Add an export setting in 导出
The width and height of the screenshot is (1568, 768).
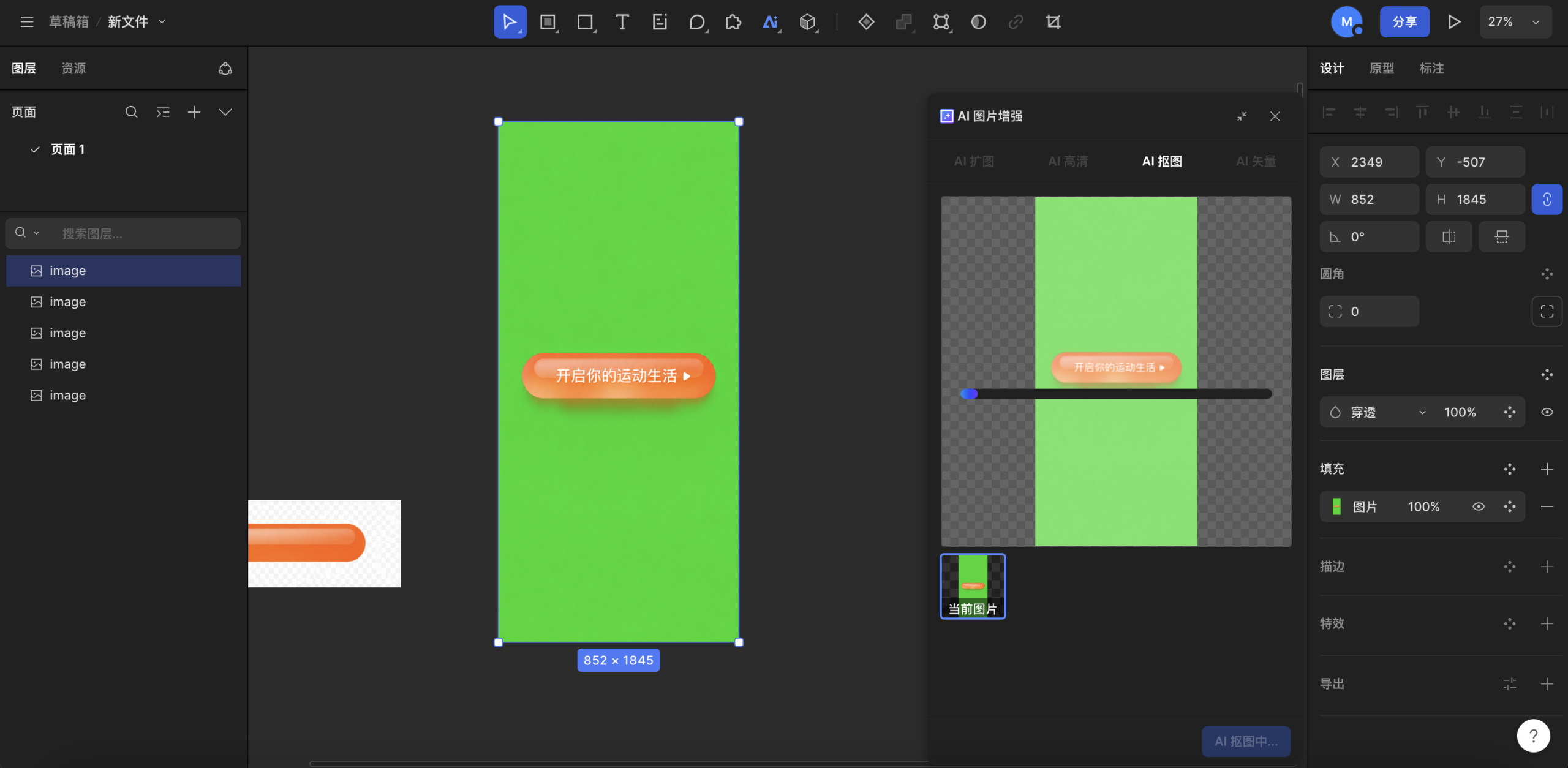(1547, 684)
